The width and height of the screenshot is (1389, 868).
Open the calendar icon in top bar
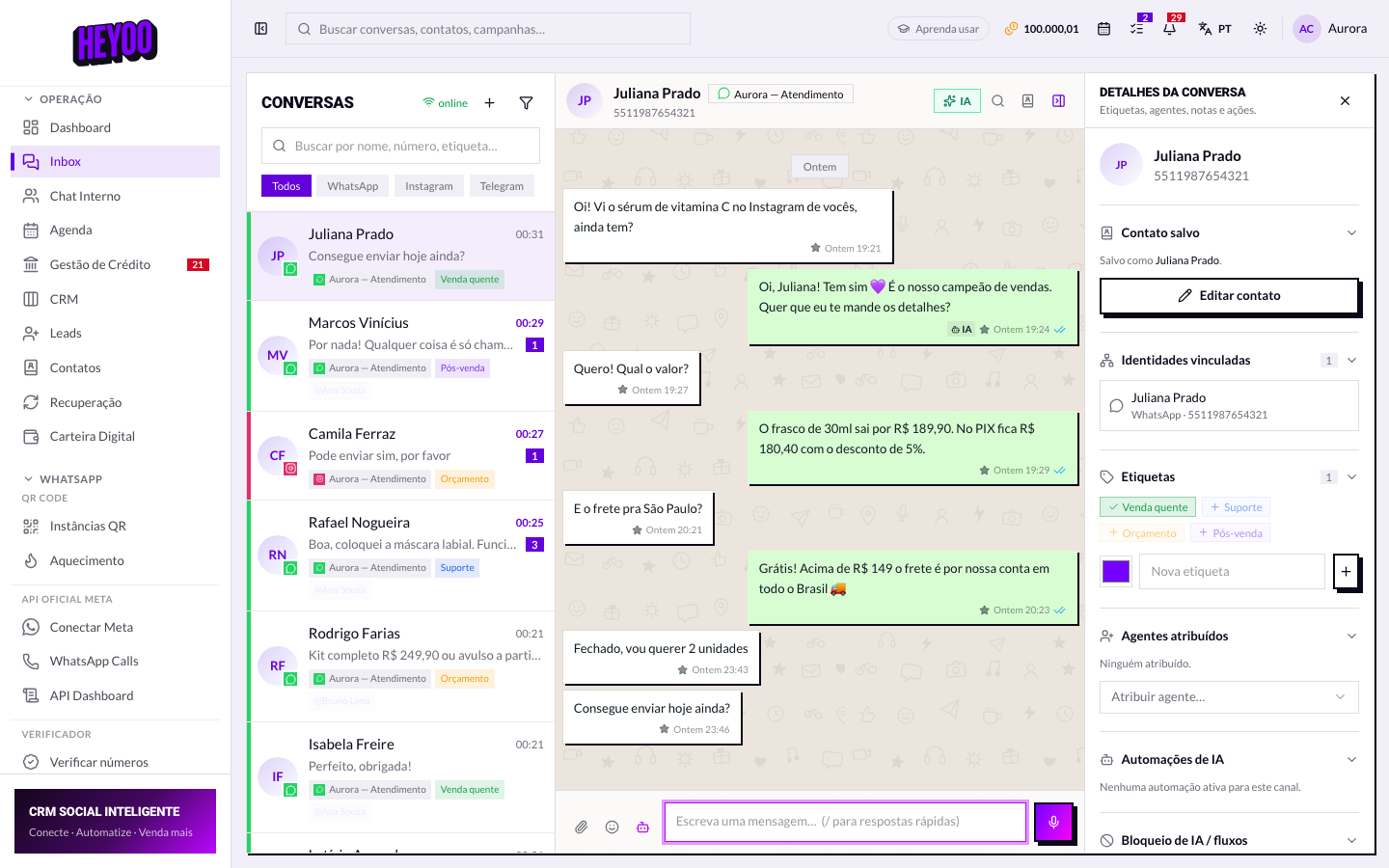tap(1103, 29)
